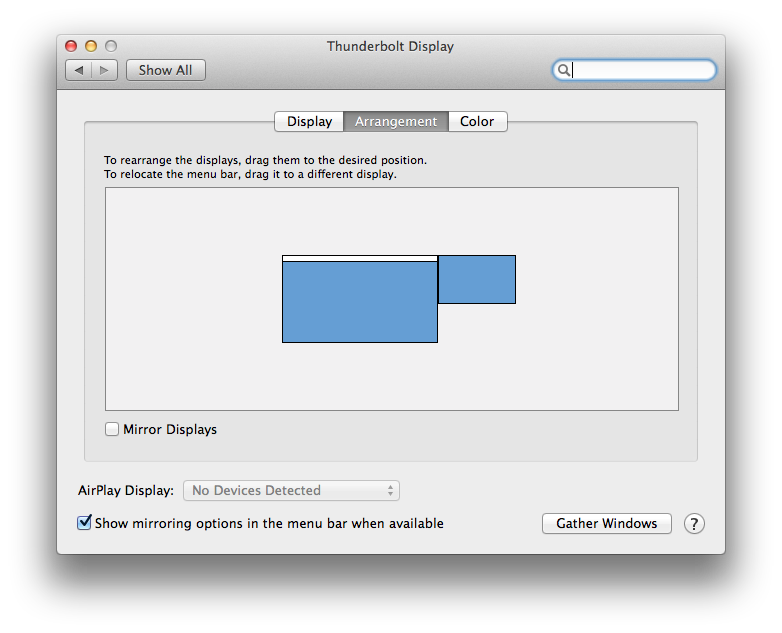Go back with the left arrow button
Image resolution: width=782 pixels, height=633 pixels.
[78, 70]
